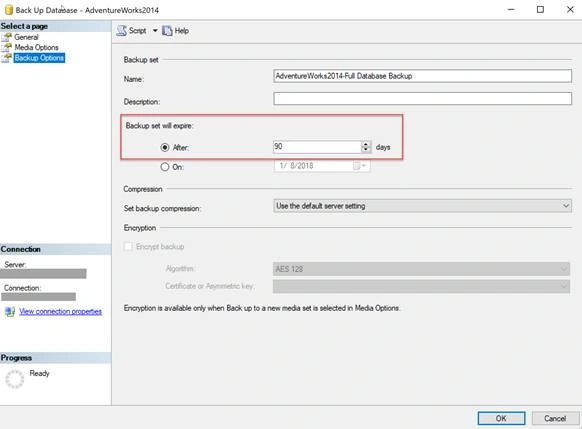The width and height of the screenshot is (582, 429).
Task: Select the After expiration radio button
Action: [165, 147]
